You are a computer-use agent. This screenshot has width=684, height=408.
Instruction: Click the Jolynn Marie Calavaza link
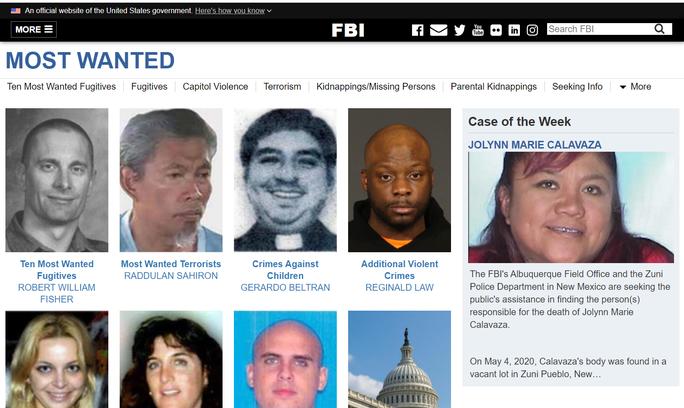[x=534, y=145]
